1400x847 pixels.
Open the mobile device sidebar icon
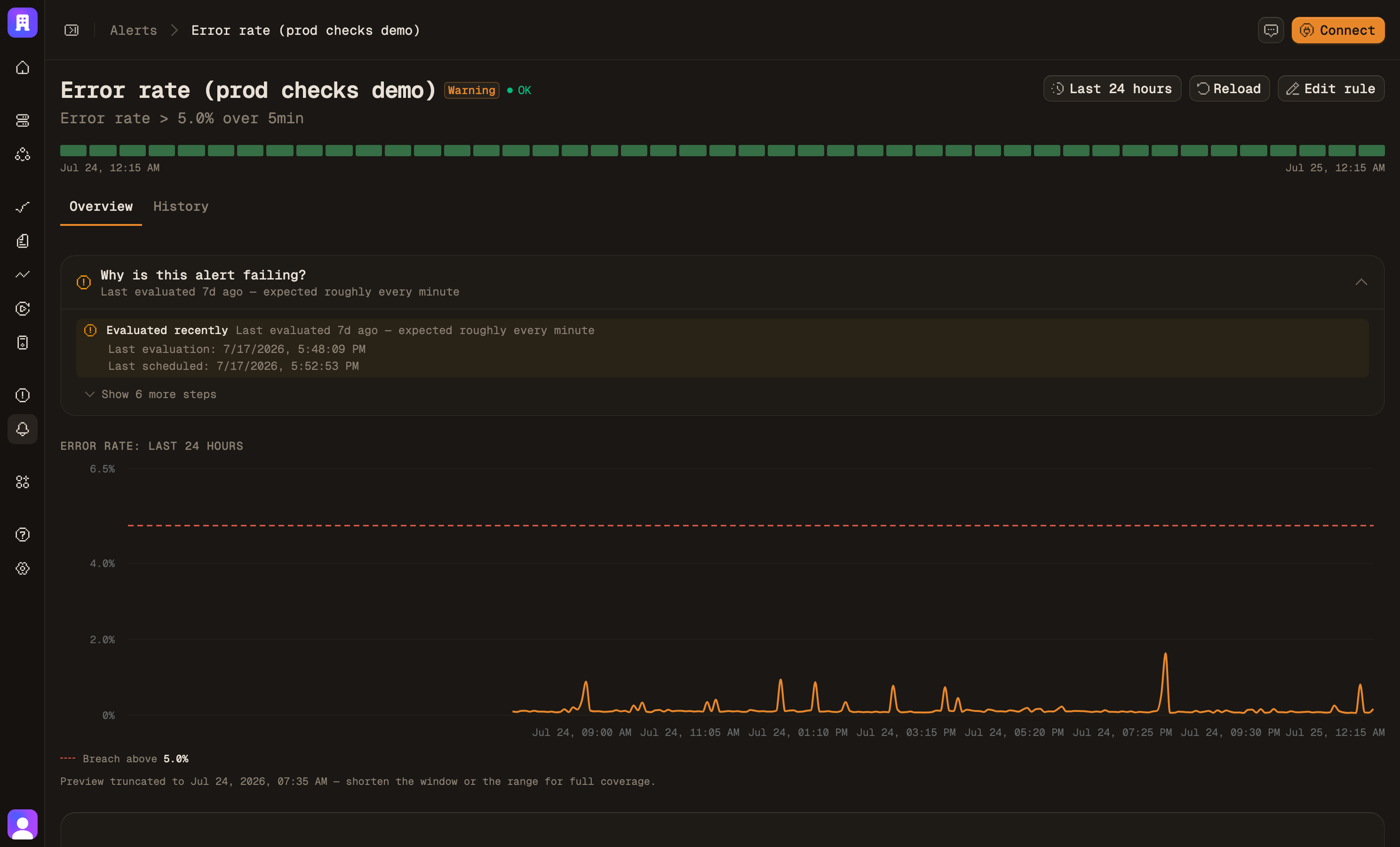[x=22, y=343]
